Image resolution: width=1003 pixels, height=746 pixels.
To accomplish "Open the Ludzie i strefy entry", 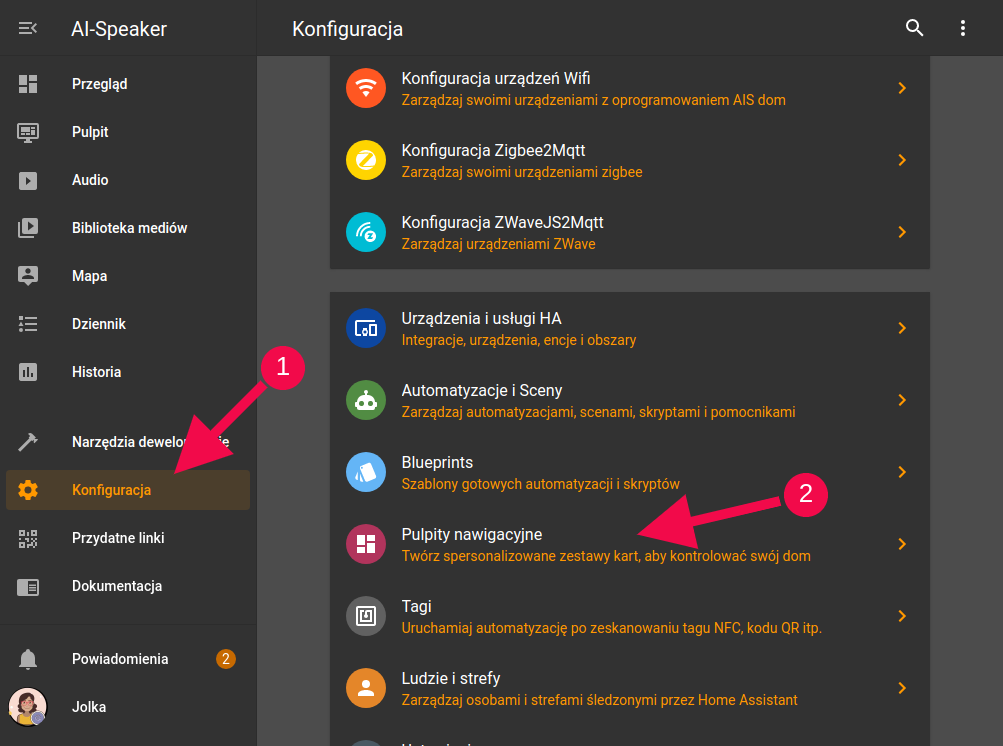I will click(629, 688).
